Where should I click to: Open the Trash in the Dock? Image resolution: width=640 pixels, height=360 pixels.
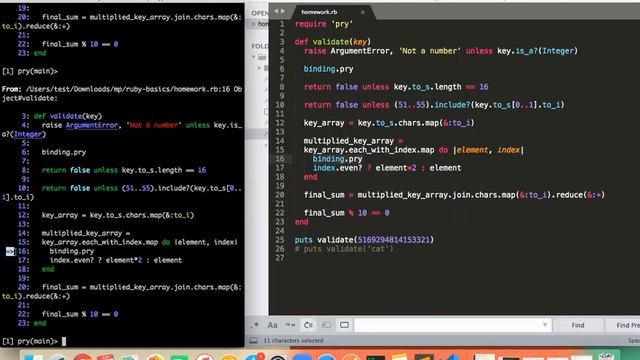(606, 357)
